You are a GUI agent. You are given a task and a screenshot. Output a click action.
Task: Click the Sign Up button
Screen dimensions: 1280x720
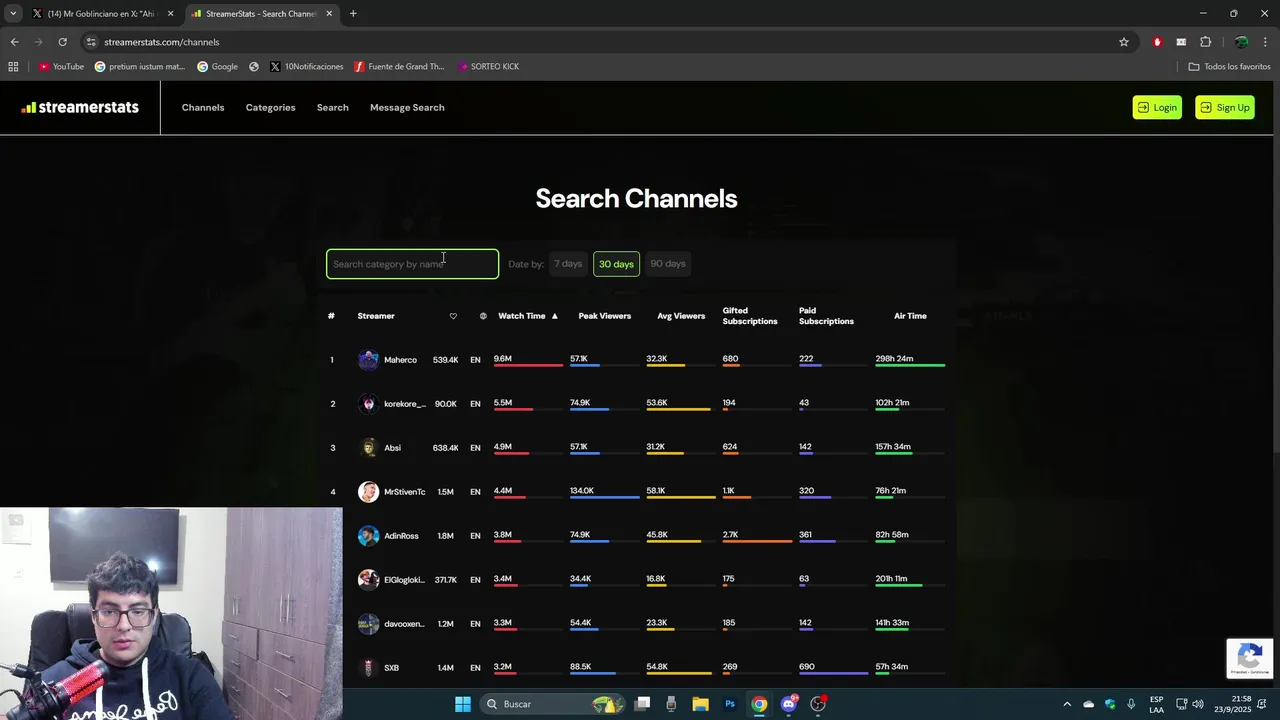coord(1225,107)
